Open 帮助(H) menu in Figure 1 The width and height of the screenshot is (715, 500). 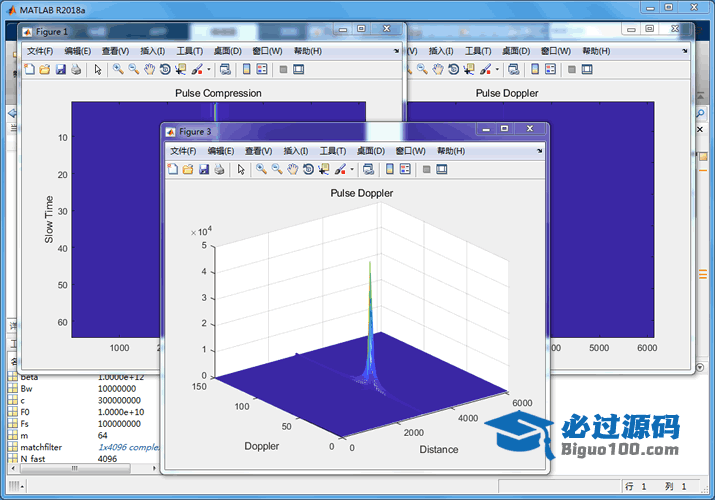308,51
